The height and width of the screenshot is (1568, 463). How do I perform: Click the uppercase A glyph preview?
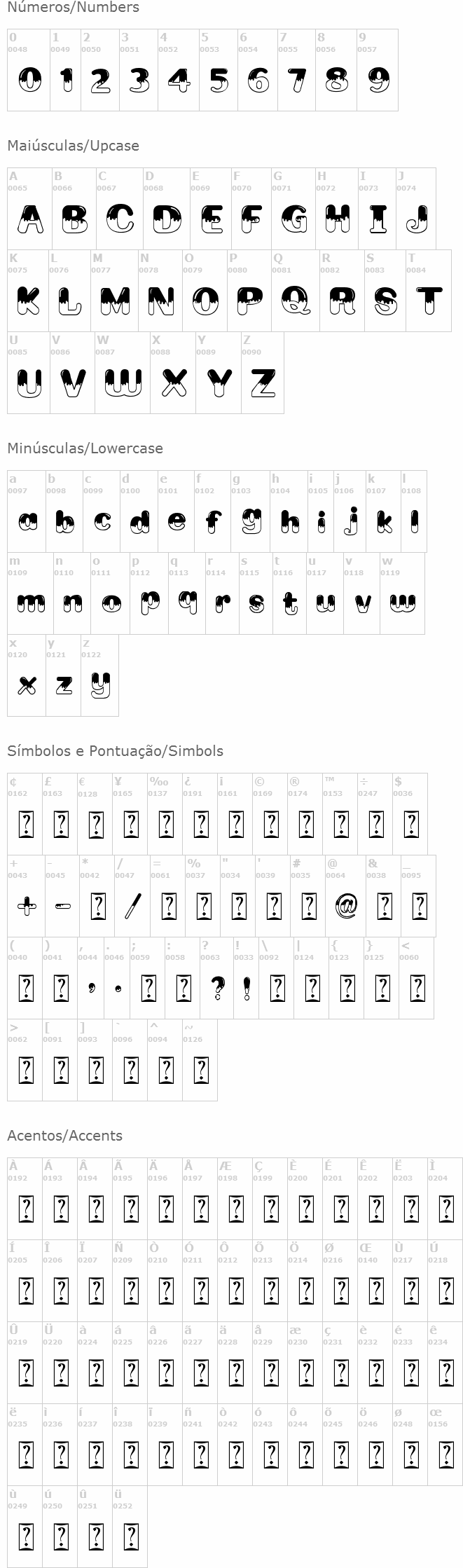pyautogui.click(x=30, y=219)
